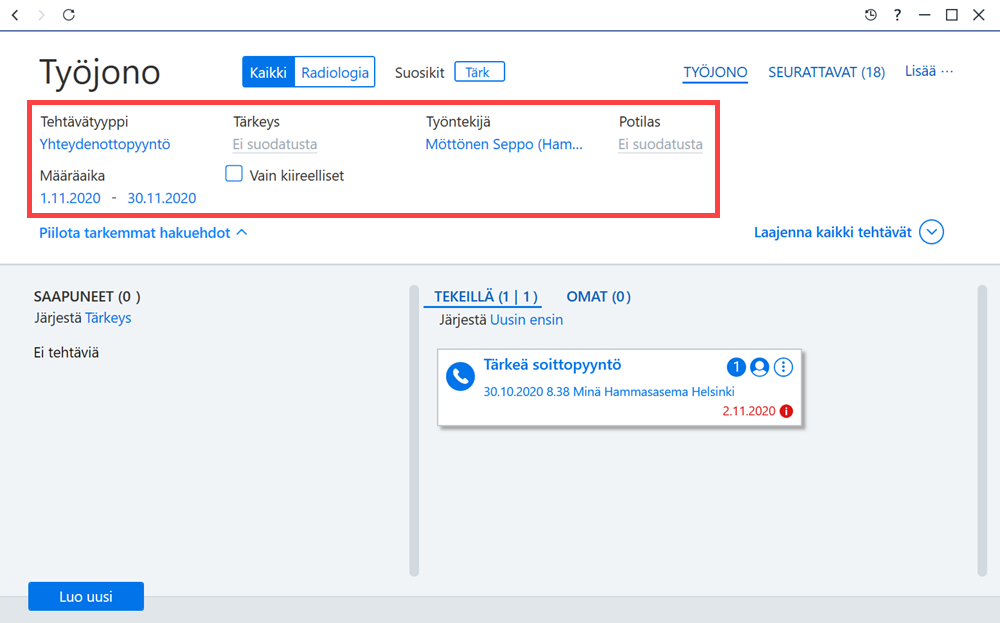This screenshot has height=623, width=1000.
Task: Switch to the SEURATTAVAT (18) tab
Action: (827, 72)
